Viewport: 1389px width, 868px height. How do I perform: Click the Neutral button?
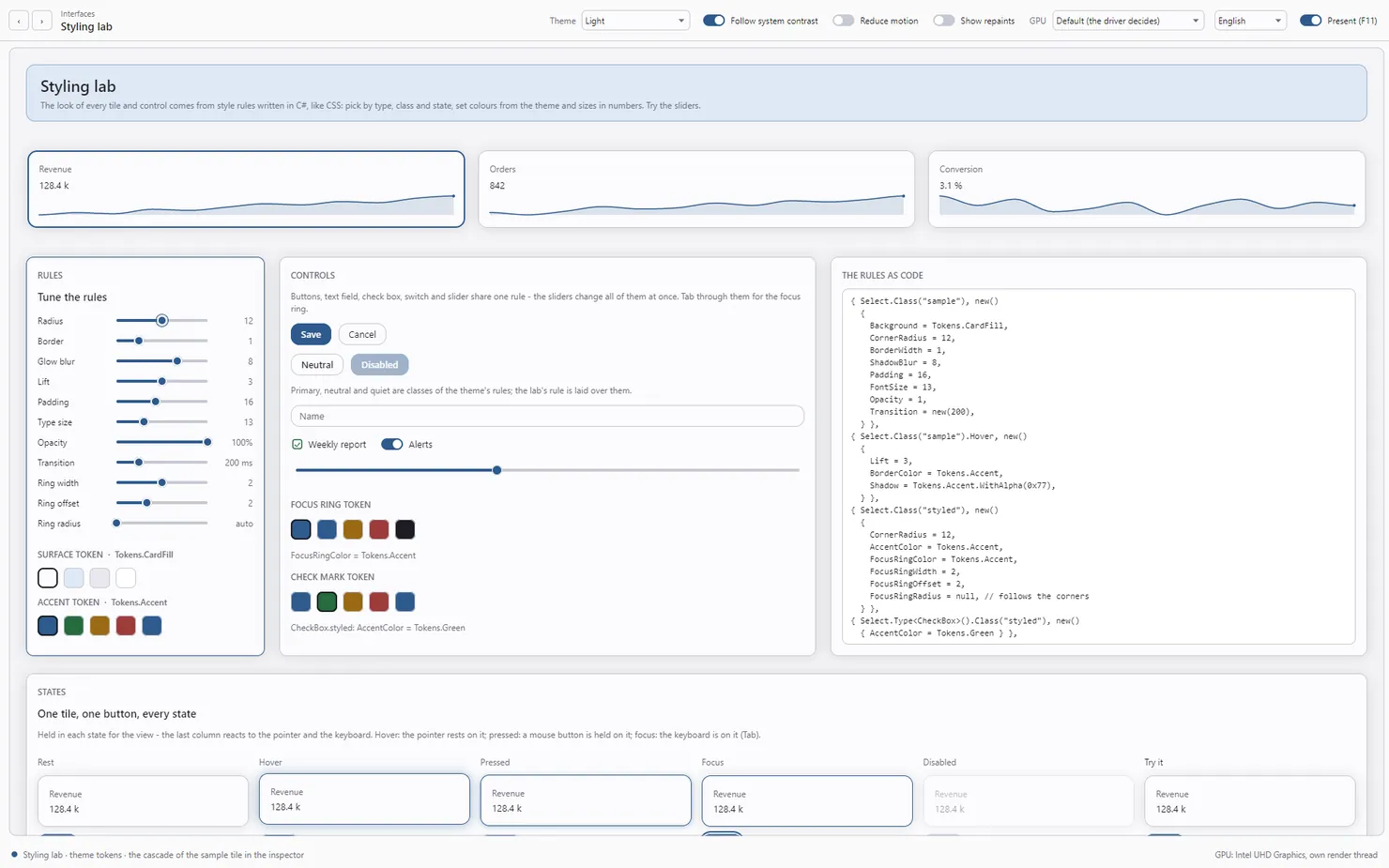coord(317,365)
